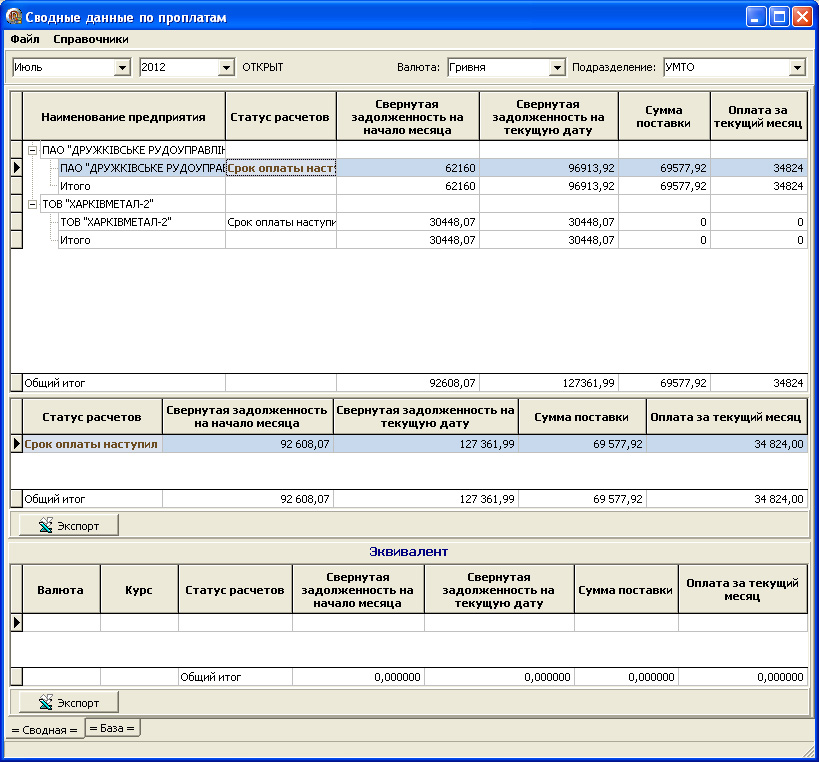Viewport: 819px width, 762px height.
Task: Open the Файл menu
Action: click(x=25, y=40)
